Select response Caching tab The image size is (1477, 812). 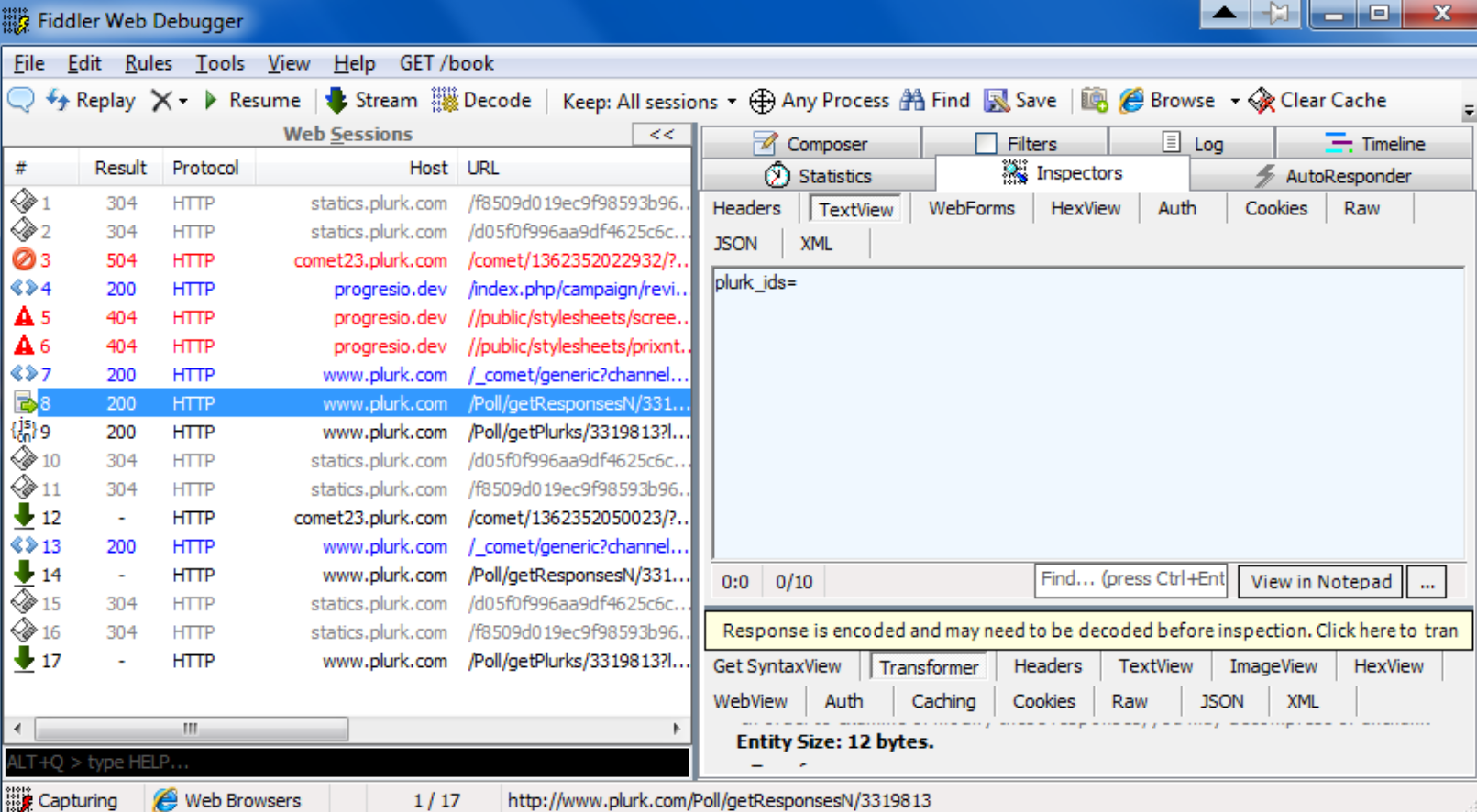click(x=942, y=701)
